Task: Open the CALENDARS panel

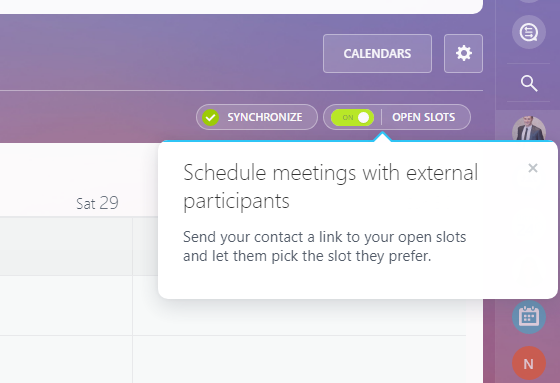Action: tap(378, 54)
